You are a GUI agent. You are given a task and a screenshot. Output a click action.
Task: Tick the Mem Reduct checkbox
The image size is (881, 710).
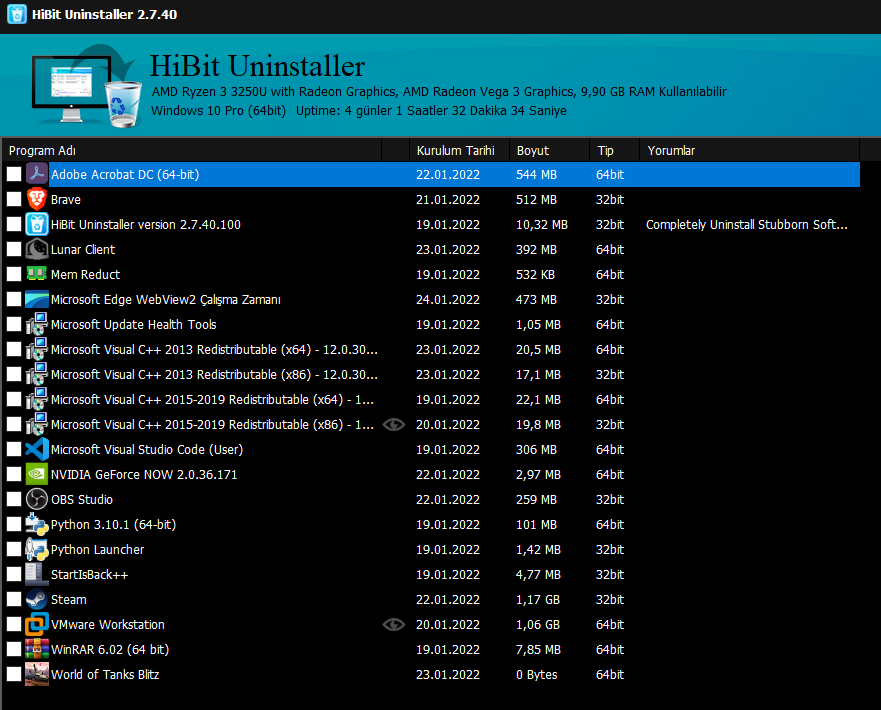click(14, 274)
